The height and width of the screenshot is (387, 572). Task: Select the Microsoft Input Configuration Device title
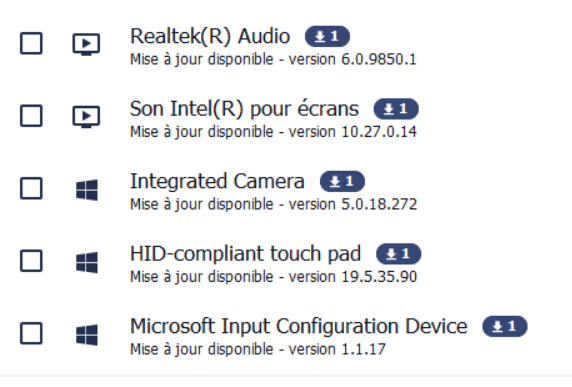pyautogui.click(x=299, y=326)
